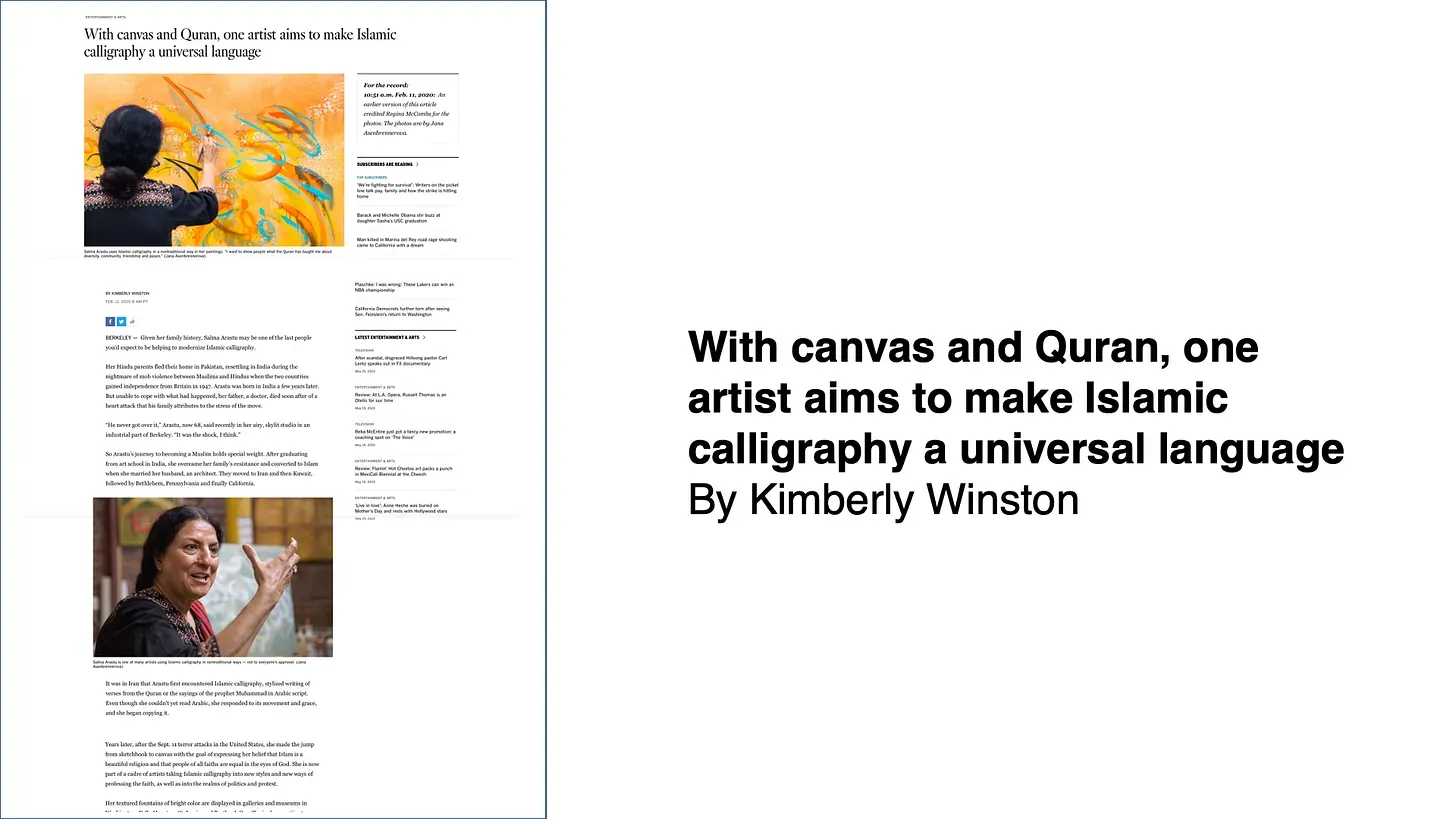This screenshot has width=1456, height=819.
Task: Click the photo of artist painting calligraphy
Action: click(214, 160)
